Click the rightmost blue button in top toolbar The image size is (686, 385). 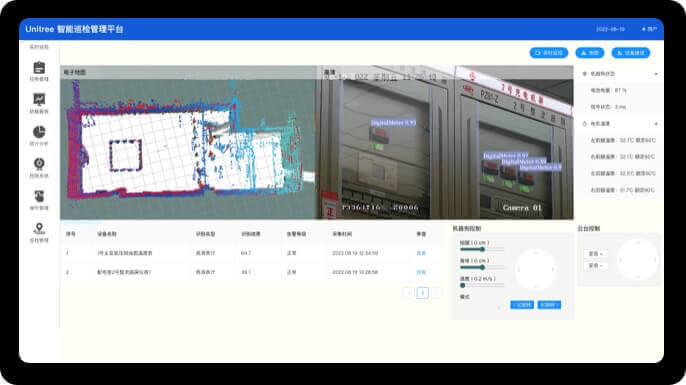[630, 53]
